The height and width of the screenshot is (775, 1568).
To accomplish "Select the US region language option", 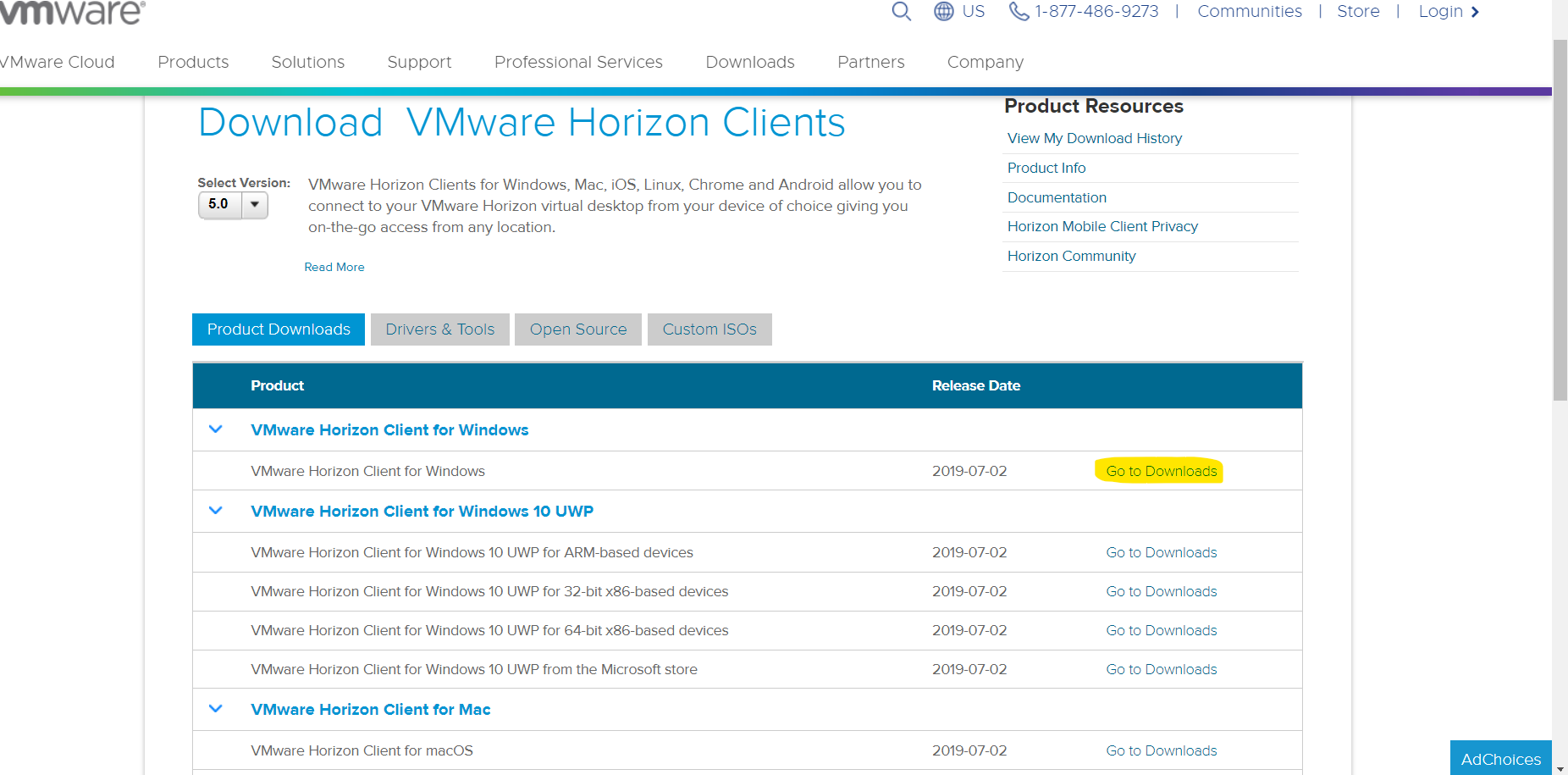I will [973, 11].
